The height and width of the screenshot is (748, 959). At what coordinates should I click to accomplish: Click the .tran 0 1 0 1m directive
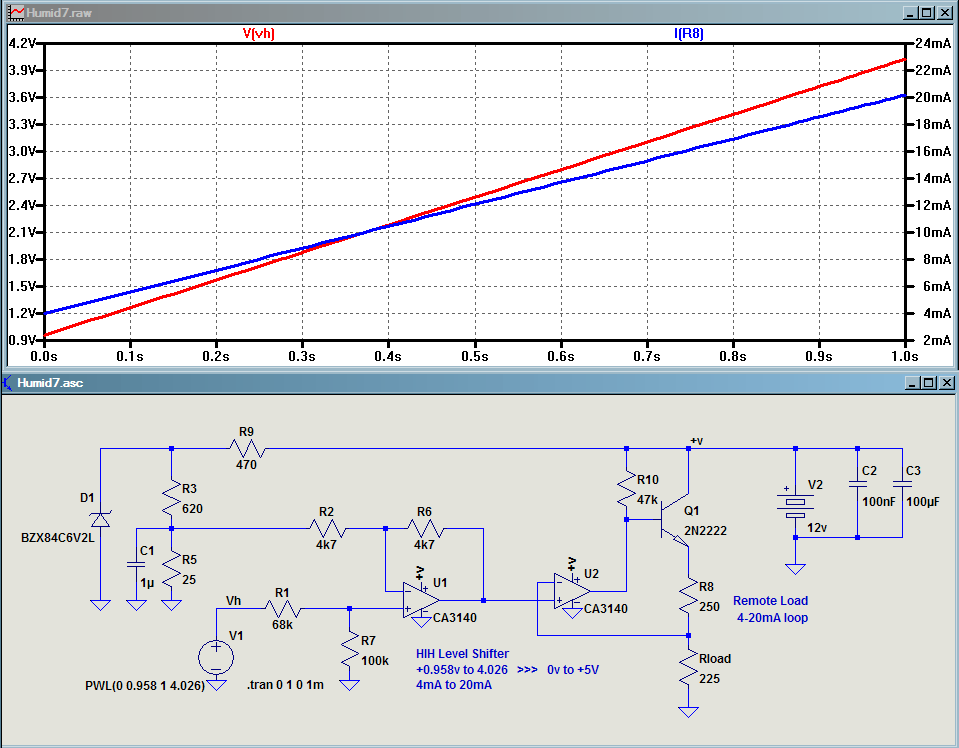285,685
